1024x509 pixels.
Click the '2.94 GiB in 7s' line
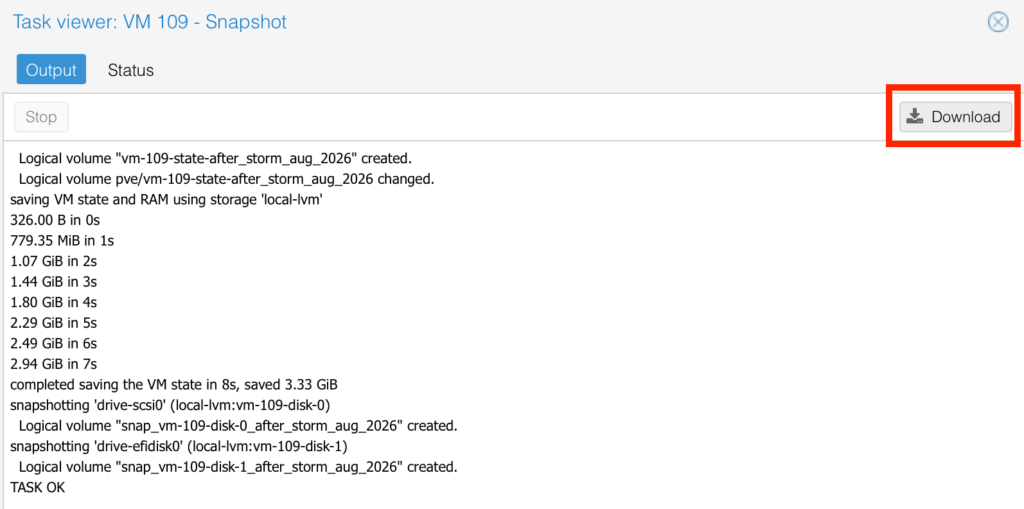tap(54, 364)
